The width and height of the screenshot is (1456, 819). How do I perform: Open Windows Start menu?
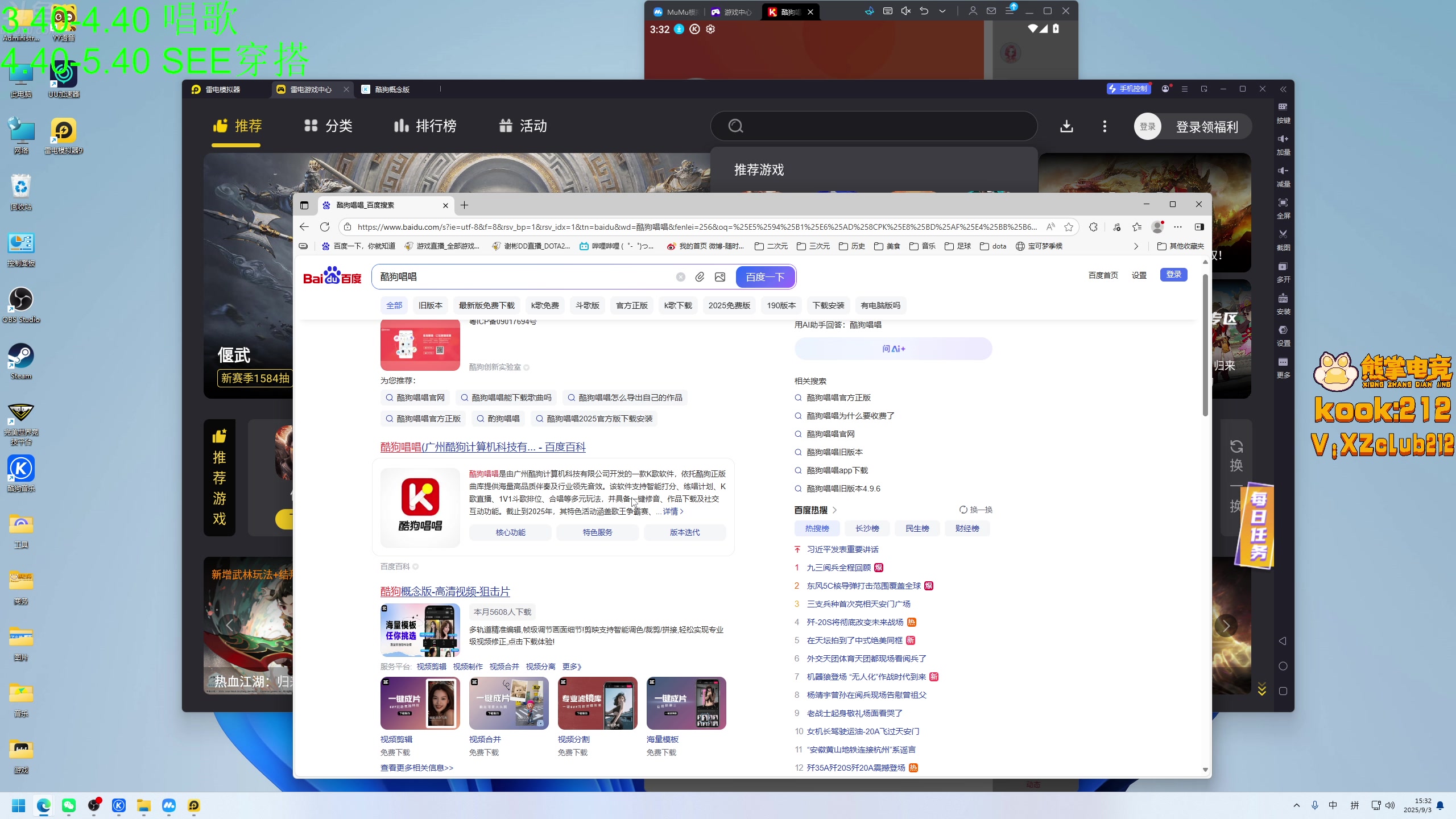tap(19, 805)
